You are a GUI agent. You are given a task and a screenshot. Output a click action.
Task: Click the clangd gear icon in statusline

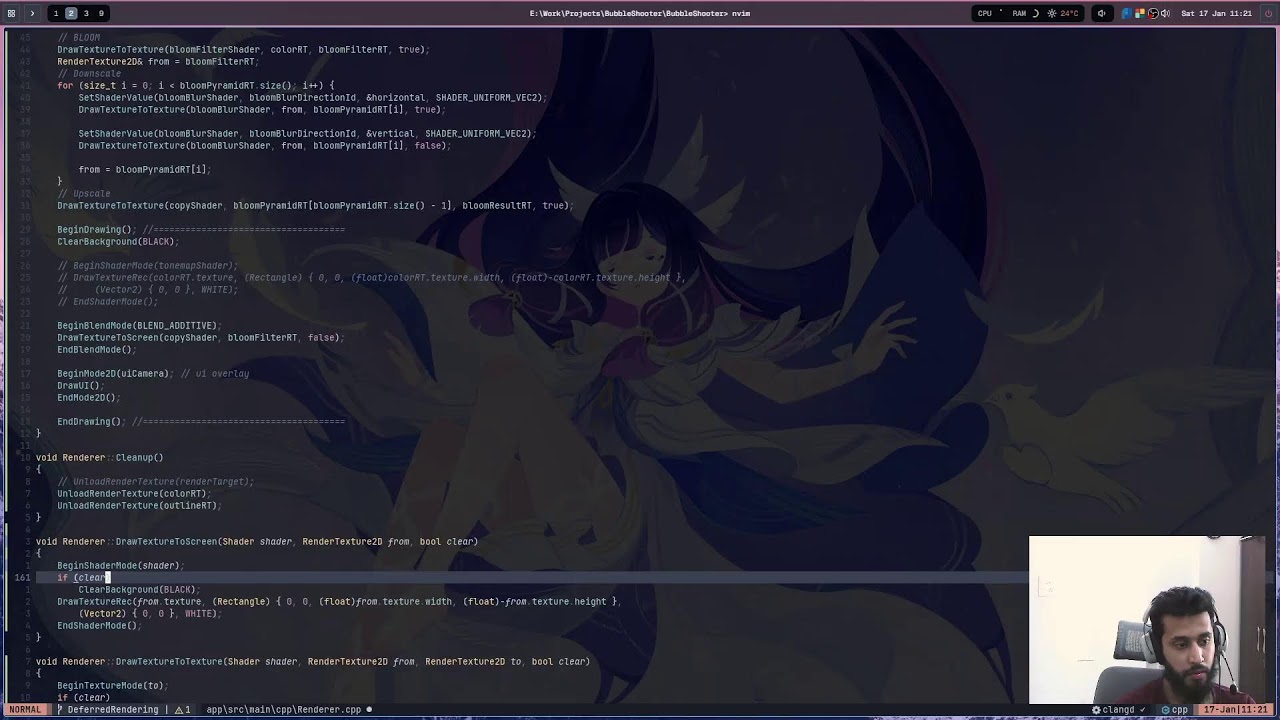click(1096, 710)
